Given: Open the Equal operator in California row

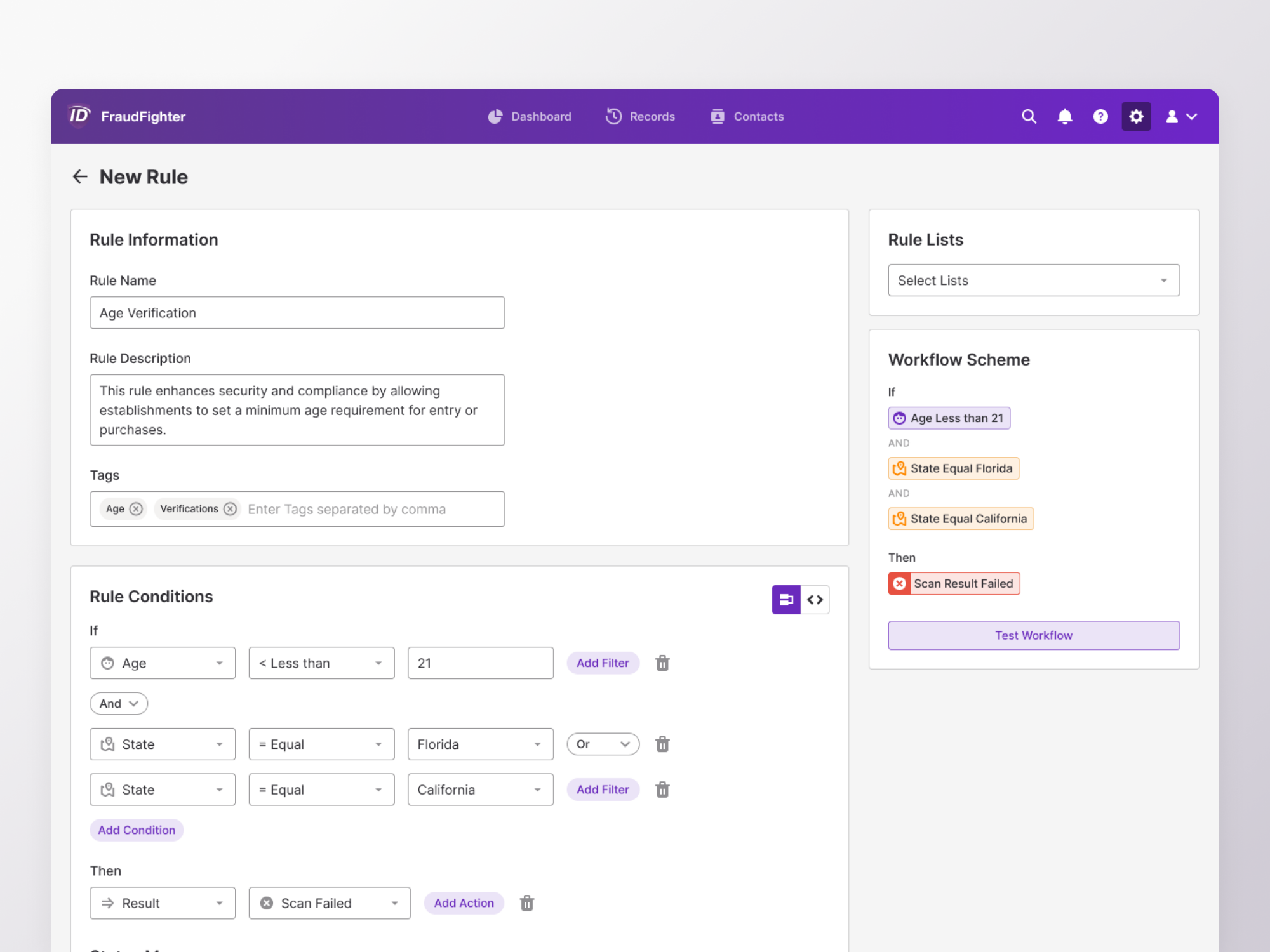Looking at the screenshot, I should click(321, 790).
